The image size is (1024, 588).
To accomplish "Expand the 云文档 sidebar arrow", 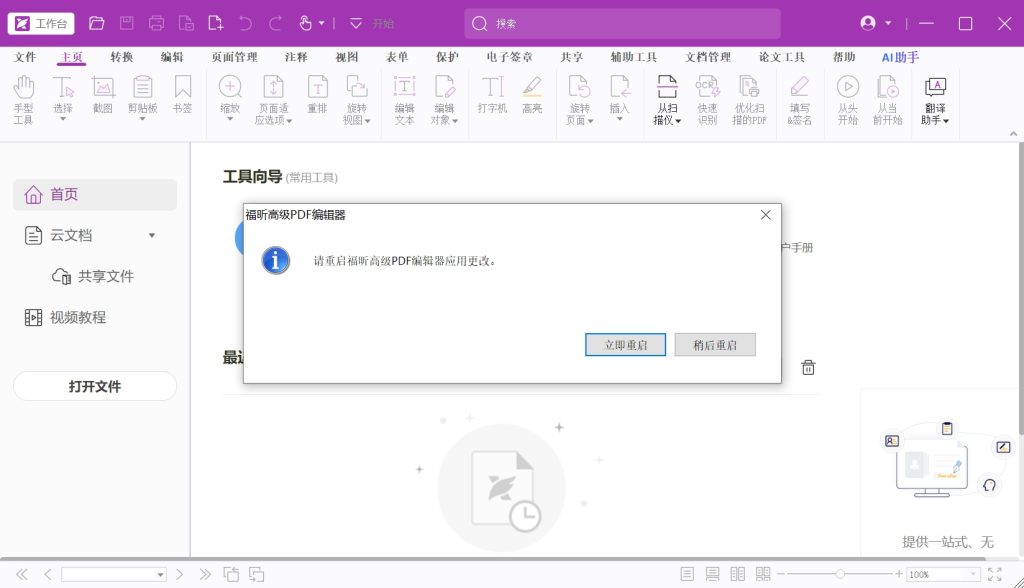I will [x=152, y=236].
